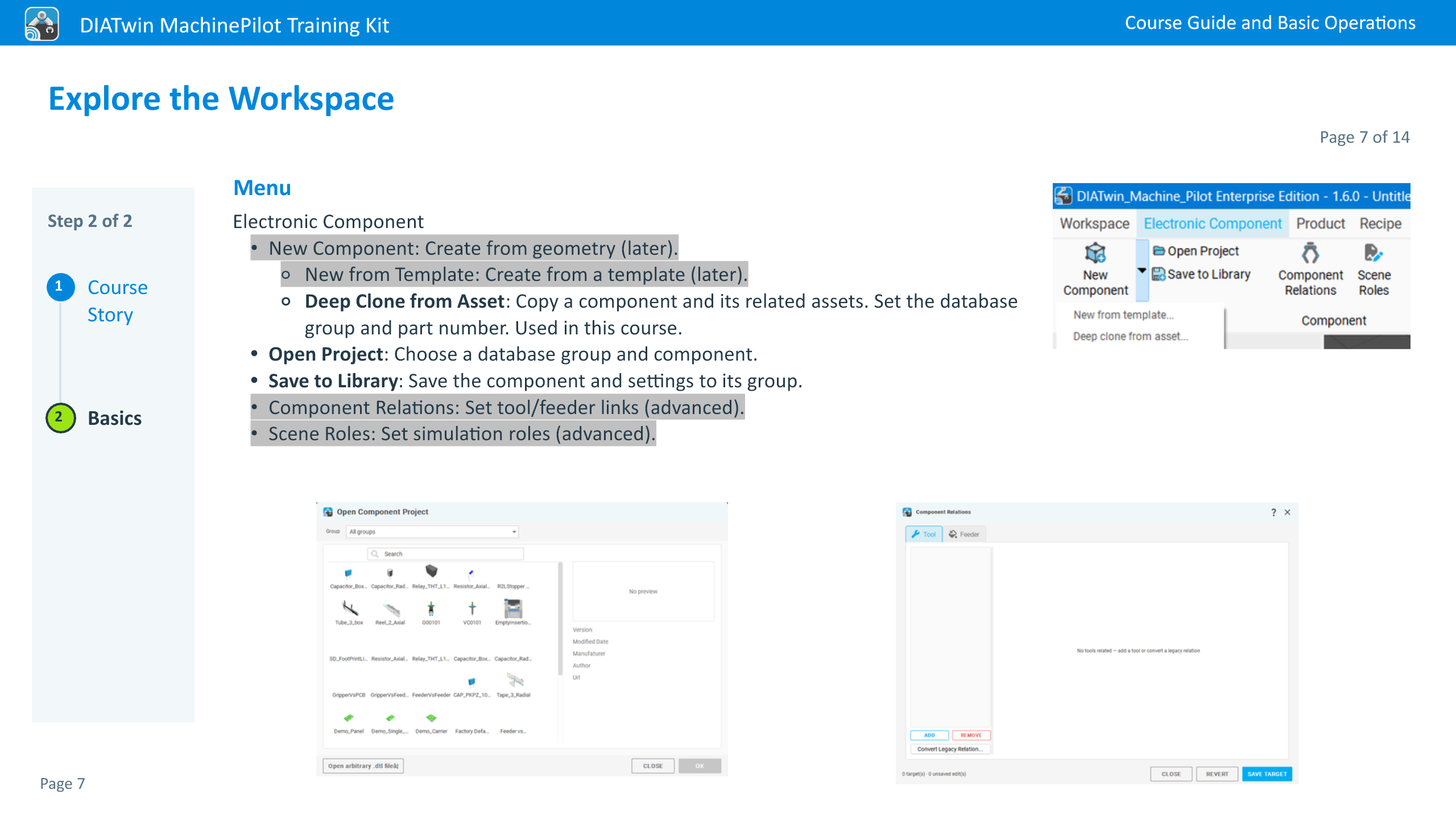Click the '0 target(s) · 0 unsaved edit(s)' status text
This screenshot has height=819, width=1456.
point(934,774)
